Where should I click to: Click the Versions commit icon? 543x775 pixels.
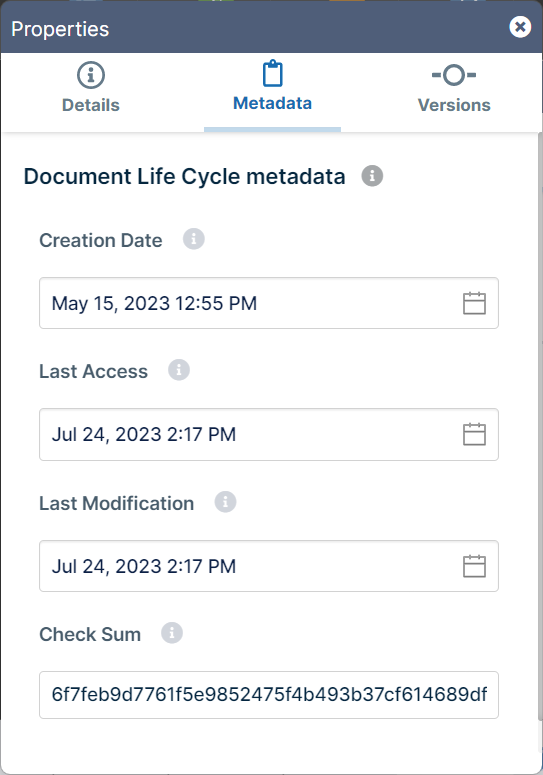pyautogui.click(x=454, y=75)
